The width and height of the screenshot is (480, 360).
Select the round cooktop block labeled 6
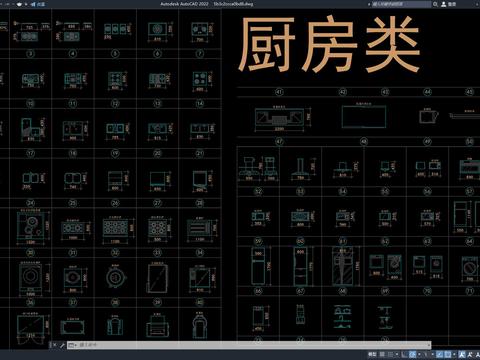(x=160, y=31)
